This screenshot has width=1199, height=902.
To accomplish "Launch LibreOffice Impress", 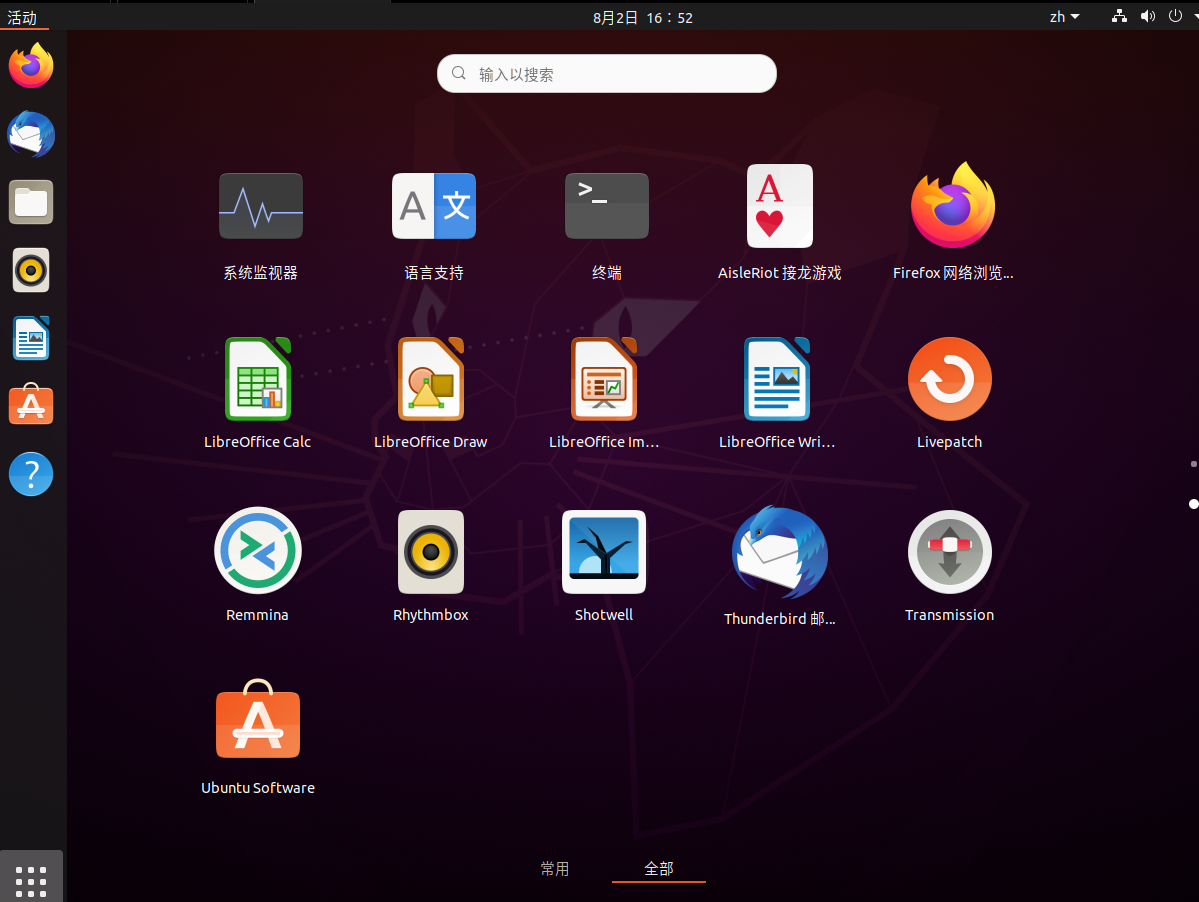I will [604, 379].
